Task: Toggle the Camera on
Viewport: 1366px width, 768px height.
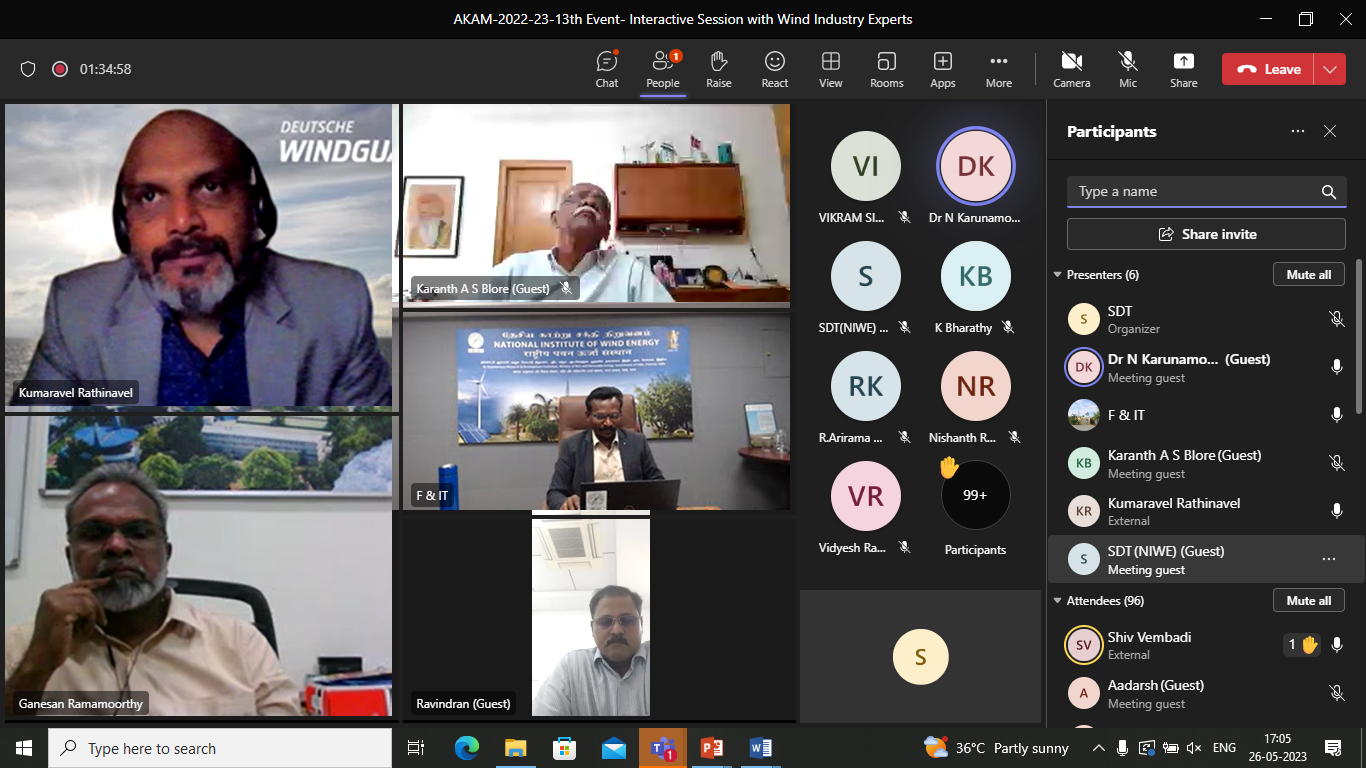Action: tap(1071, 69)
